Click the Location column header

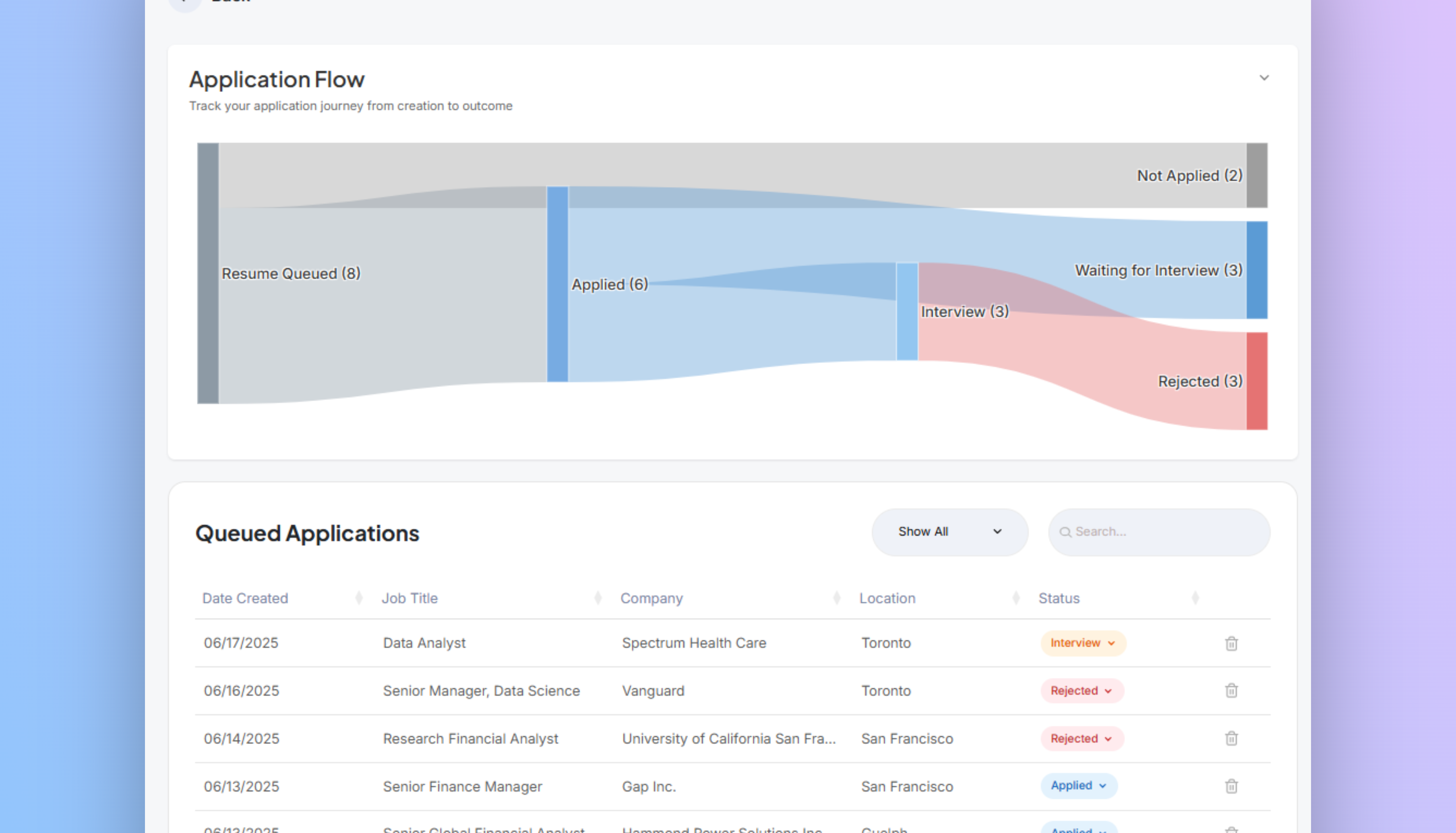(887, 598)
